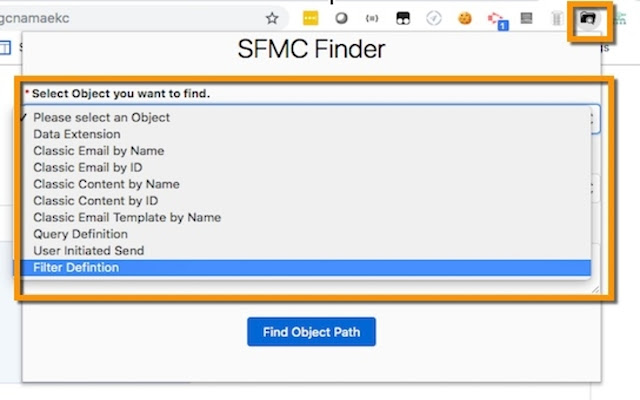The image size is (640, 400).
Task: Open the yellow sticky-note extension icon
Action: pos(310,18)
